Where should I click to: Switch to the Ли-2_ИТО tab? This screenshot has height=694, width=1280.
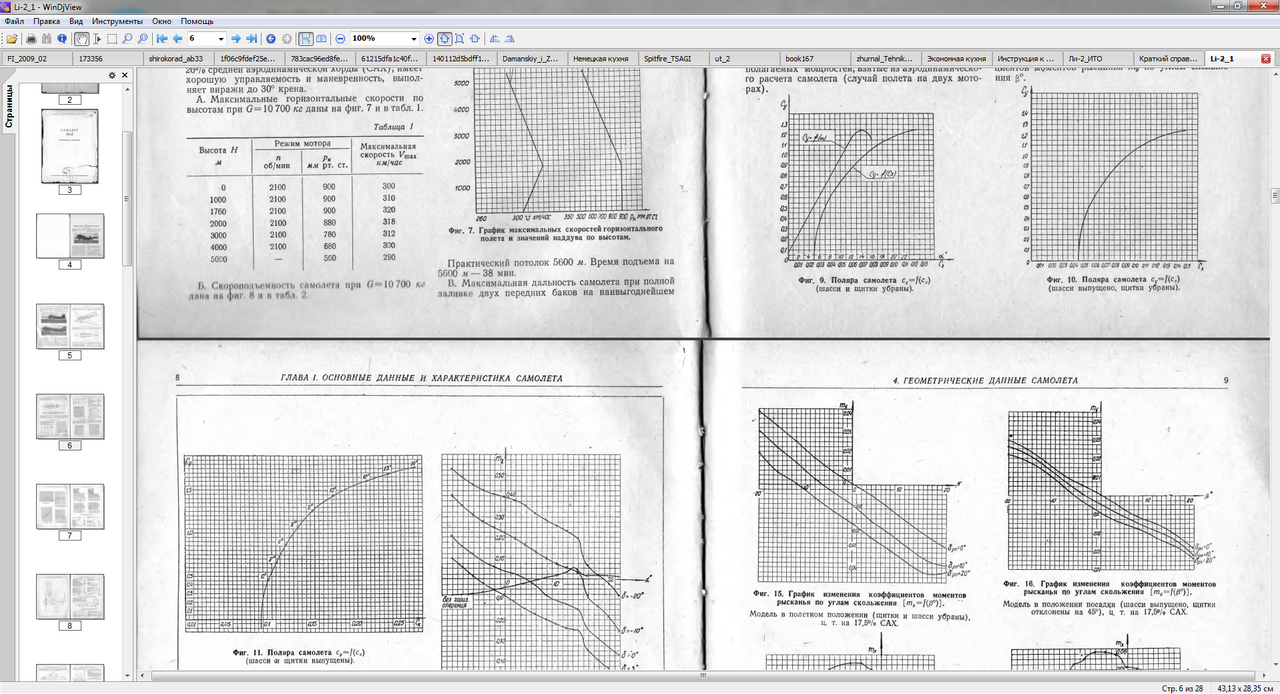click(x=1098, y=59)
